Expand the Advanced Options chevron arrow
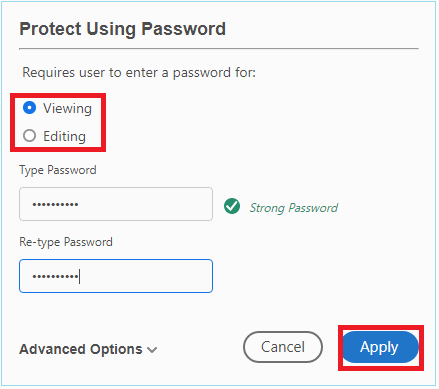Screen dimensions: 439x389 click(152, 350)
